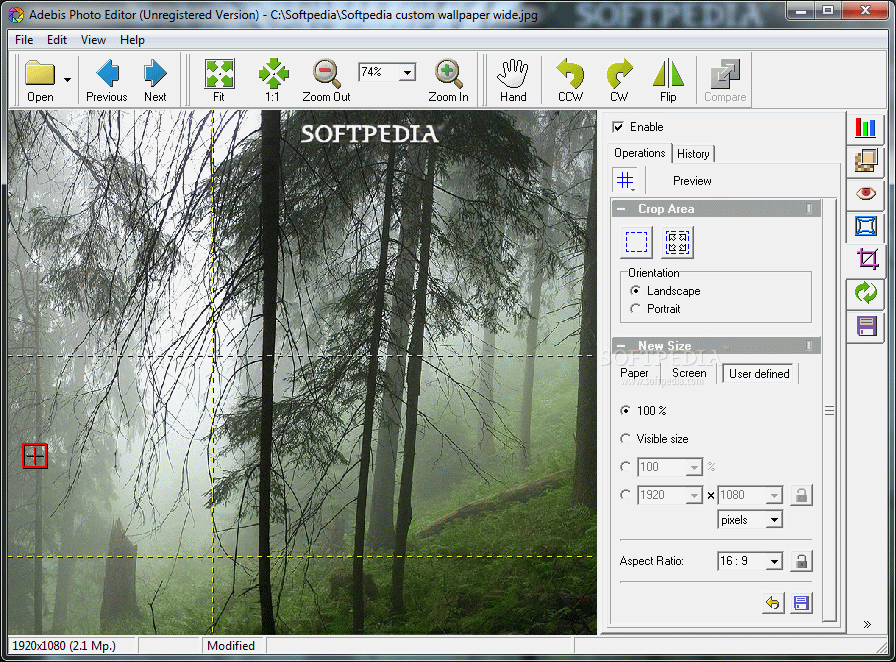Open the height 1080 dropdown
The width and height of the screenshot is (896, 662).
click(x=774, y=495)
